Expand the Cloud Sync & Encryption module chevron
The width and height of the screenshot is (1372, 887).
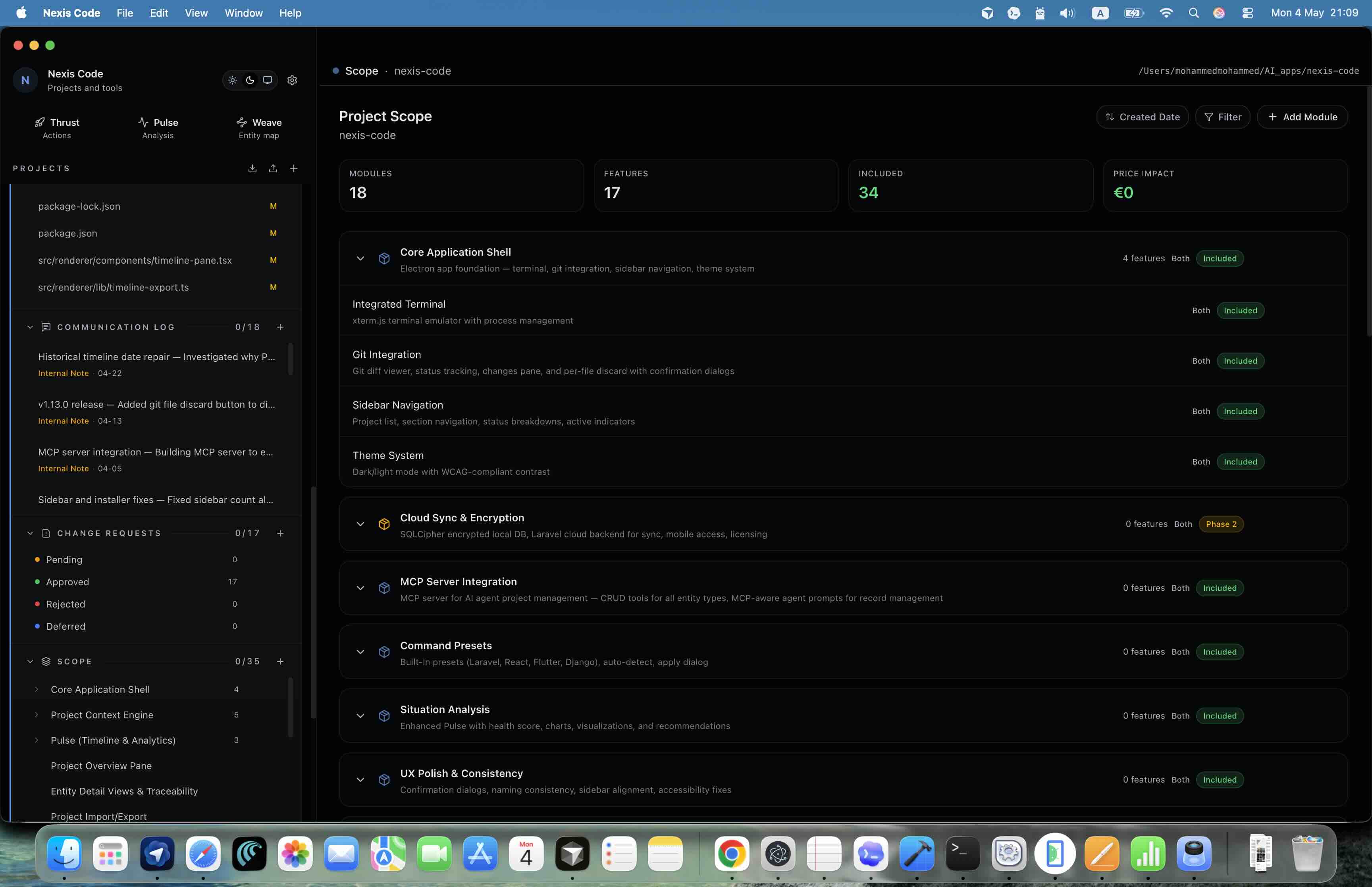click(x=360, y=524)
